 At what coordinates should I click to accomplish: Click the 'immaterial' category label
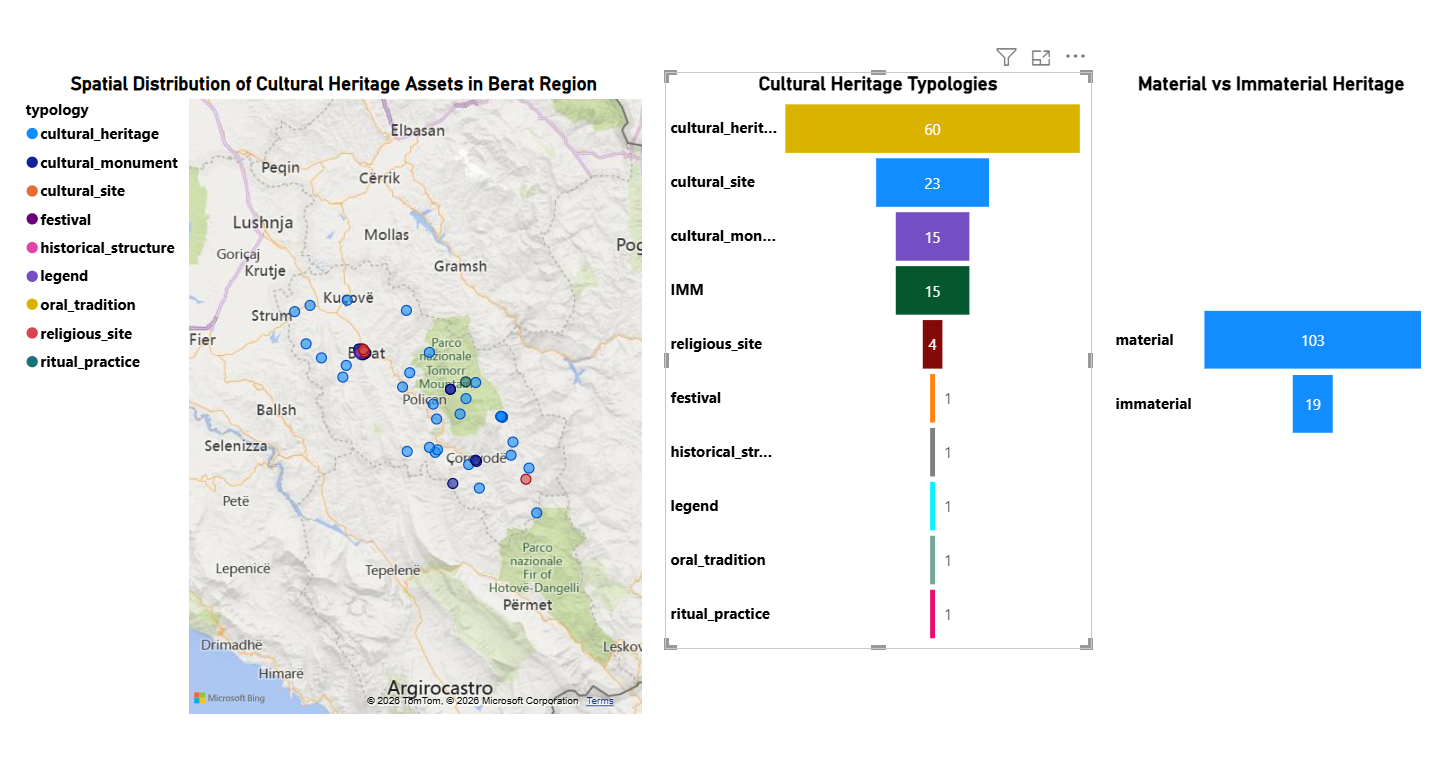(x=1153, y=404)
